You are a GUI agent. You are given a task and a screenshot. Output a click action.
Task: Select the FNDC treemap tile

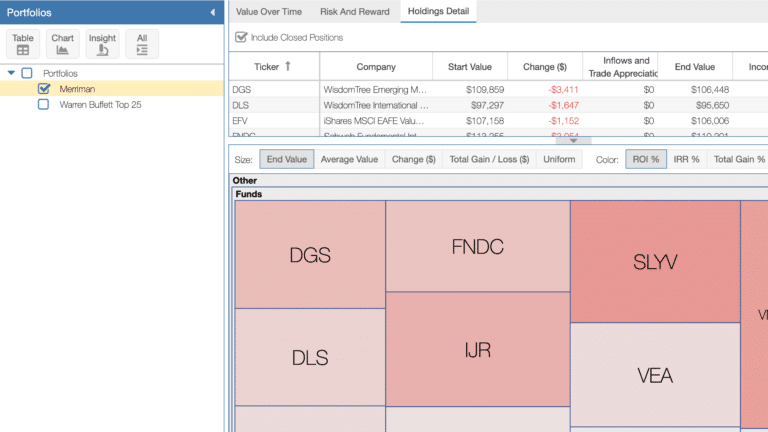point(478,246)
